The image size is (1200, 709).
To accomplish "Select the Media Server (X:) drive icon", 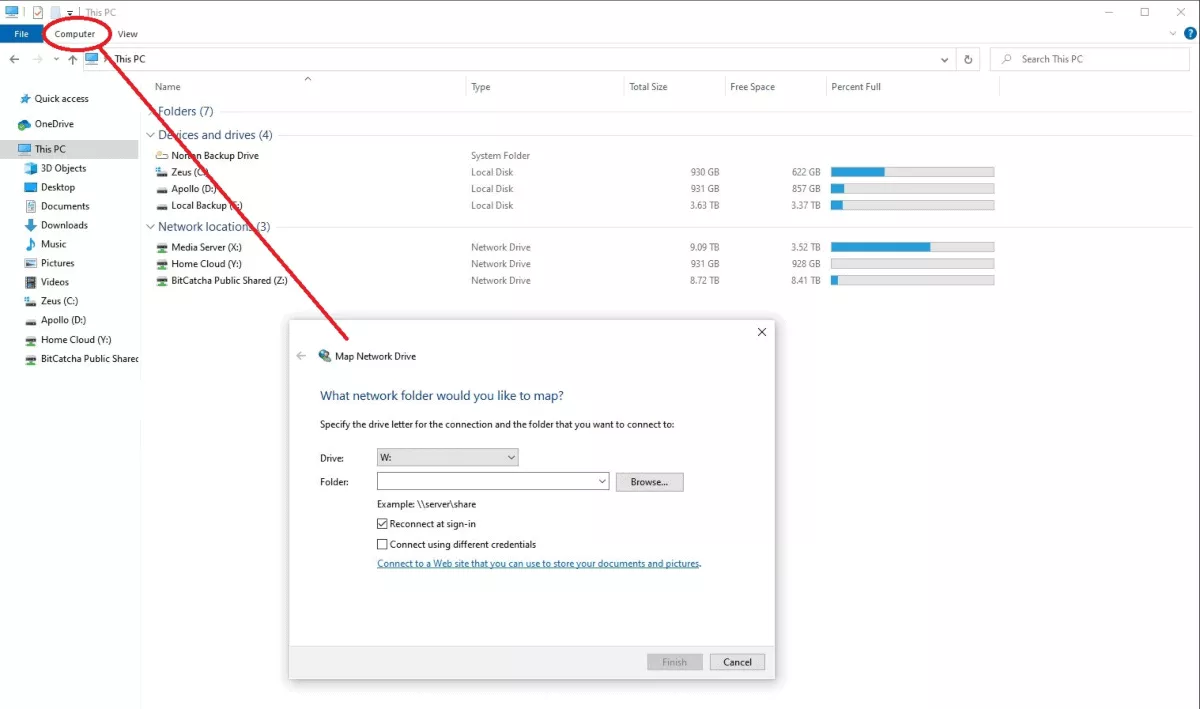I will [x=163, y=247].
